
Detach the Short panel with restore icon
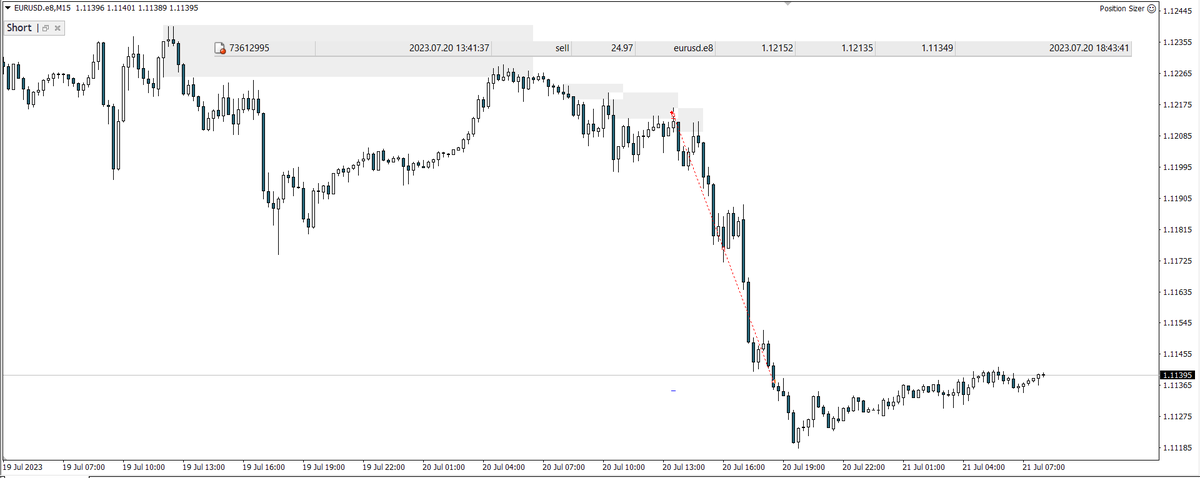coord(45,28)
